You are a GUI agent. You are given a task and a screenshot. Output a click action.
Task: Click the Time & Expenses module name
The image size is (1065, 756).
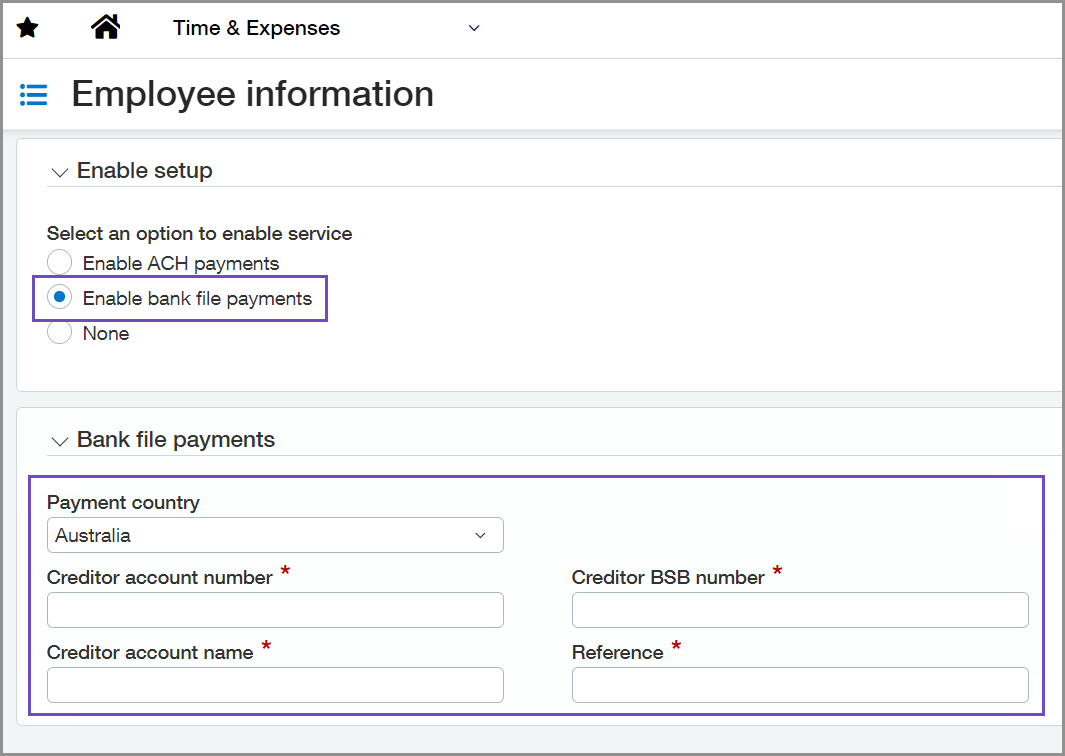256,28
